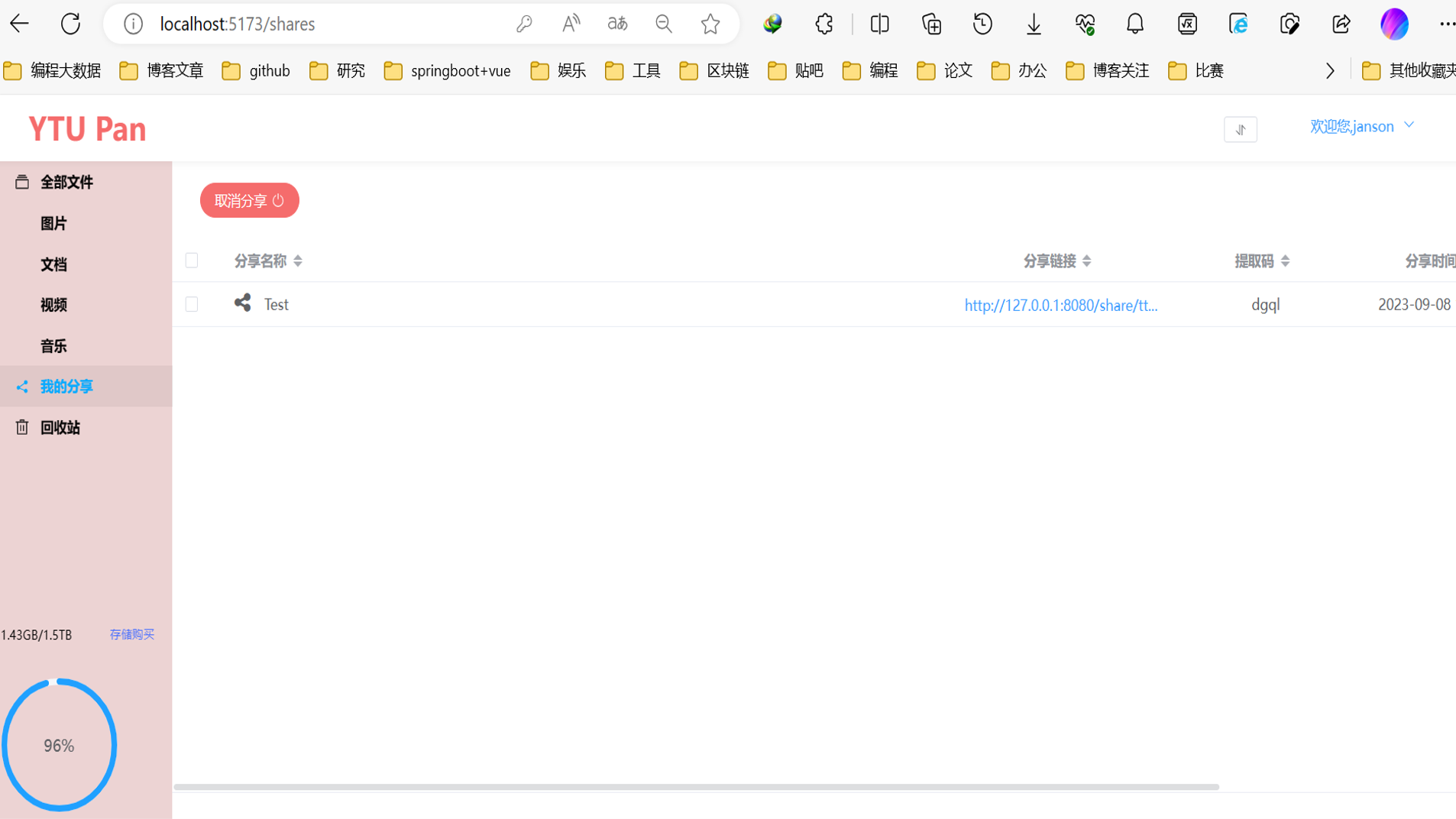Open the github bookmark folder
Screen dimensions: 1456x819
coord(256,71)
